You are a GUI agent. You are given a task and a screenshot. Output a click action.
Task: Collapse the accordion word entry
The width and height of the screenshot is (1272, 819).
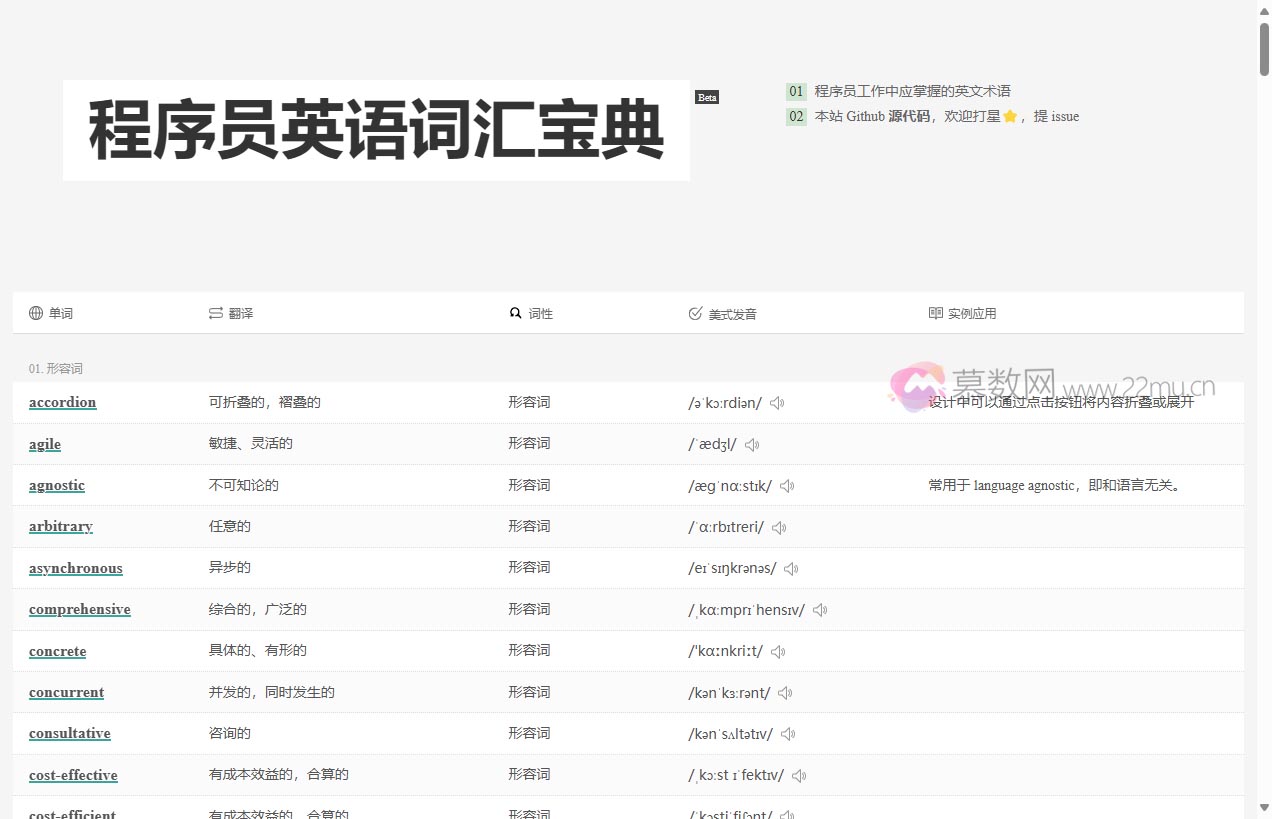coord(62,402)
